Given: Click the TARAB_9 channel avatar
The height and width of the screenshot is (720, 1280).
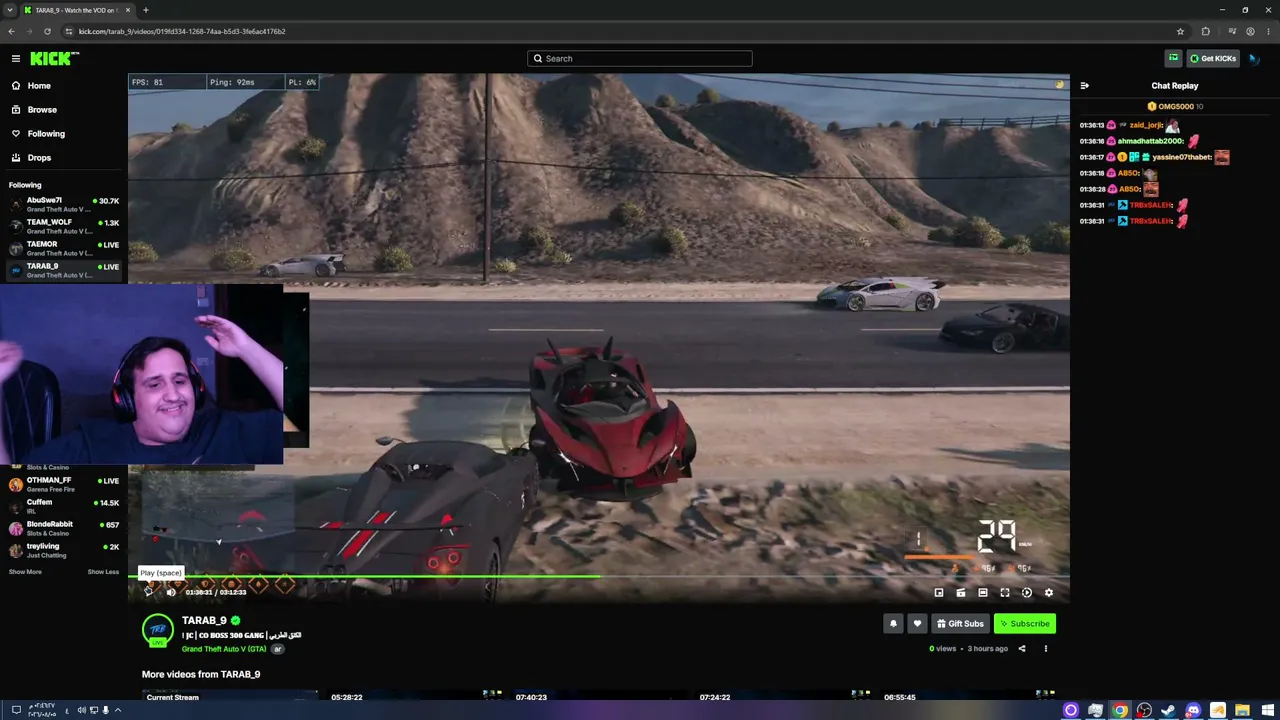Looking at the screenshot, I should pos(158,631).
